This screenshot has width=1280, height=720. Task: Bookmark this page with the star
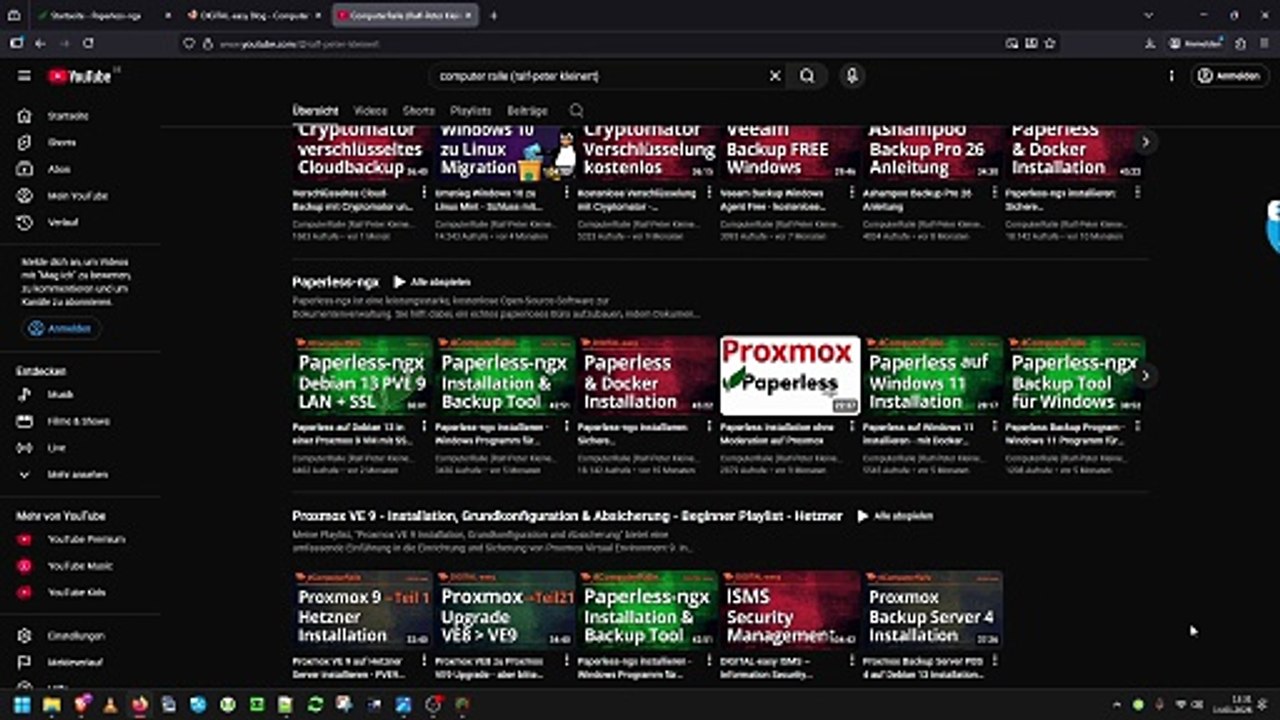click(1050, 44)
